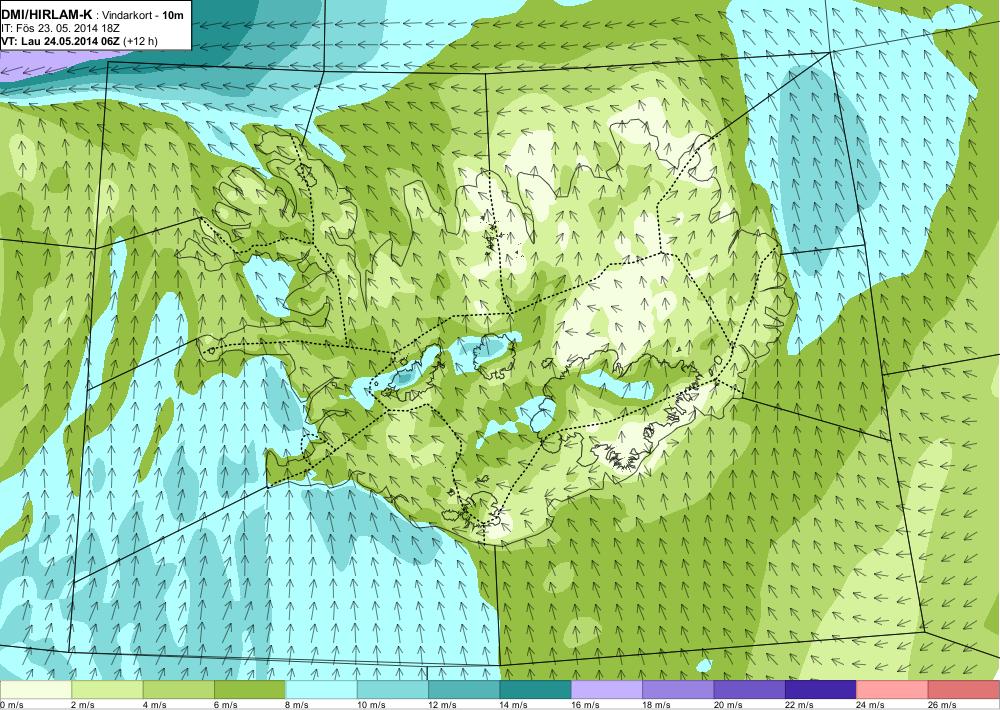Click the "IT: Fös 23. 05. 2014 18Z" line

click(x=60, y=27)
